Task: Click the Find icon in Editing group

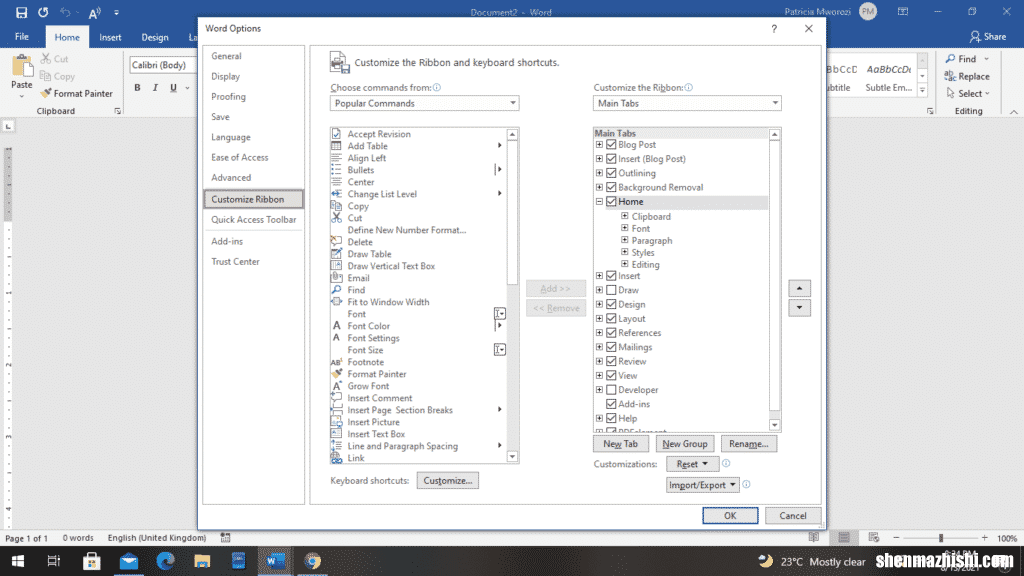Action: point(950,59)
